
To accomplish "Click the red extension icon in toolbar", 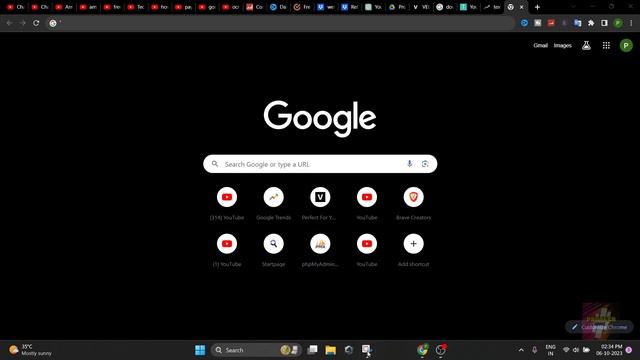I will tap(551, 23).
